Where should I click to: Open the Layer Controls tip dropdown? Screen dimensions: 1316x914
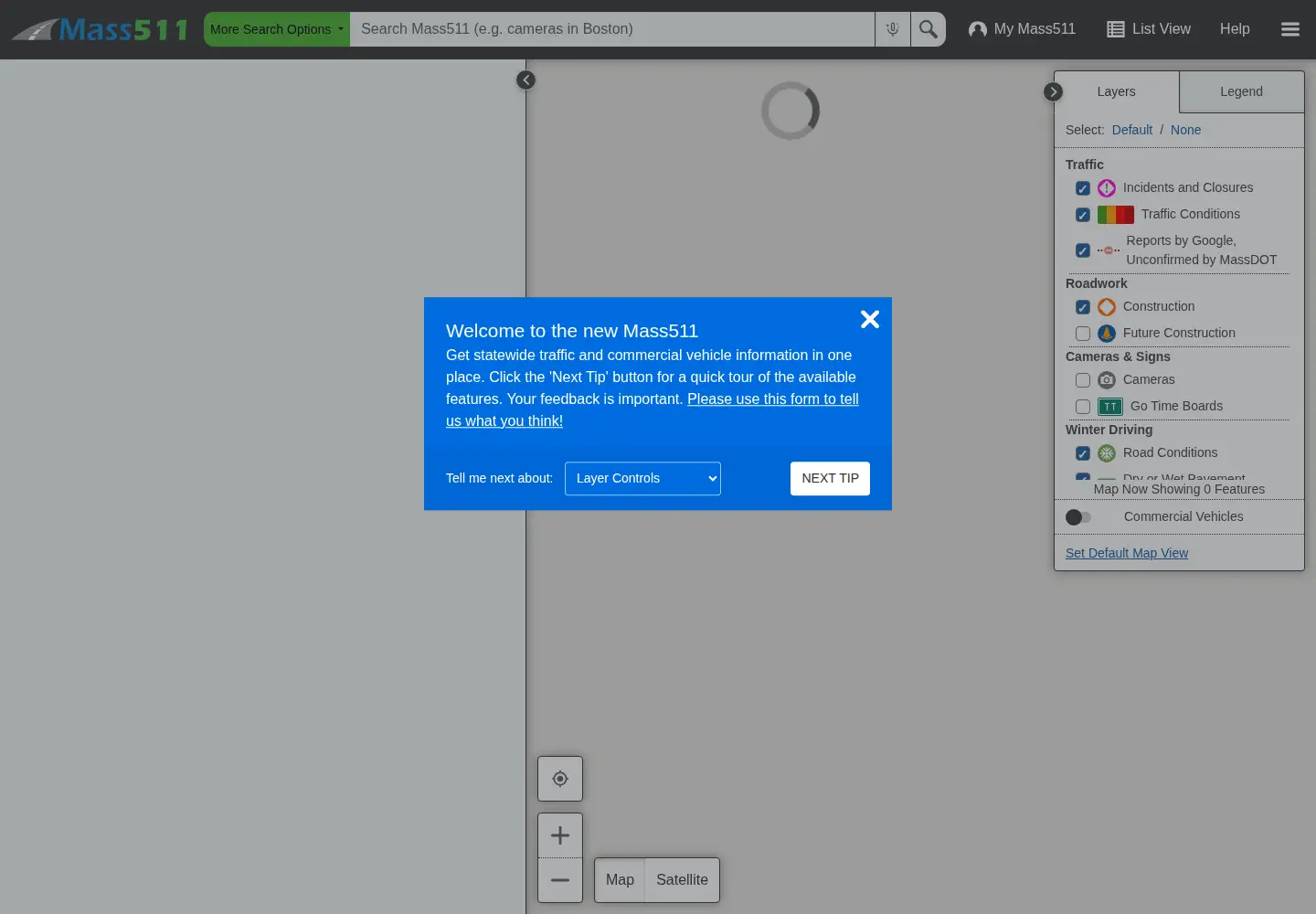coord(642,478)
